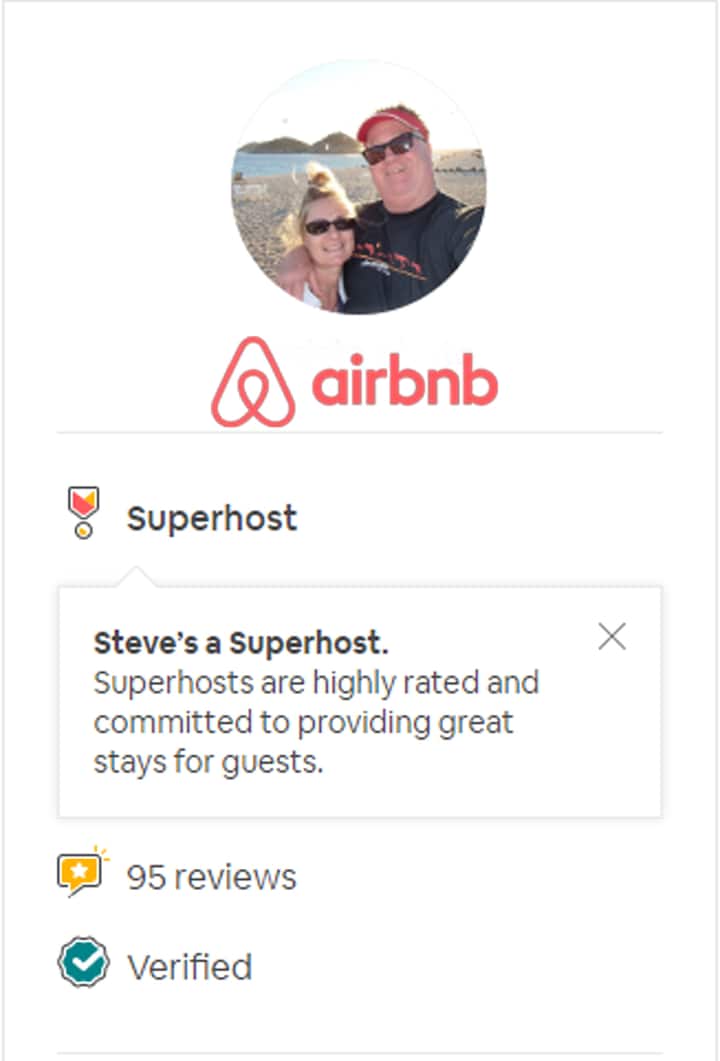
Task: Click the teal Verified checkmark badge
Action: pos(83,962)
